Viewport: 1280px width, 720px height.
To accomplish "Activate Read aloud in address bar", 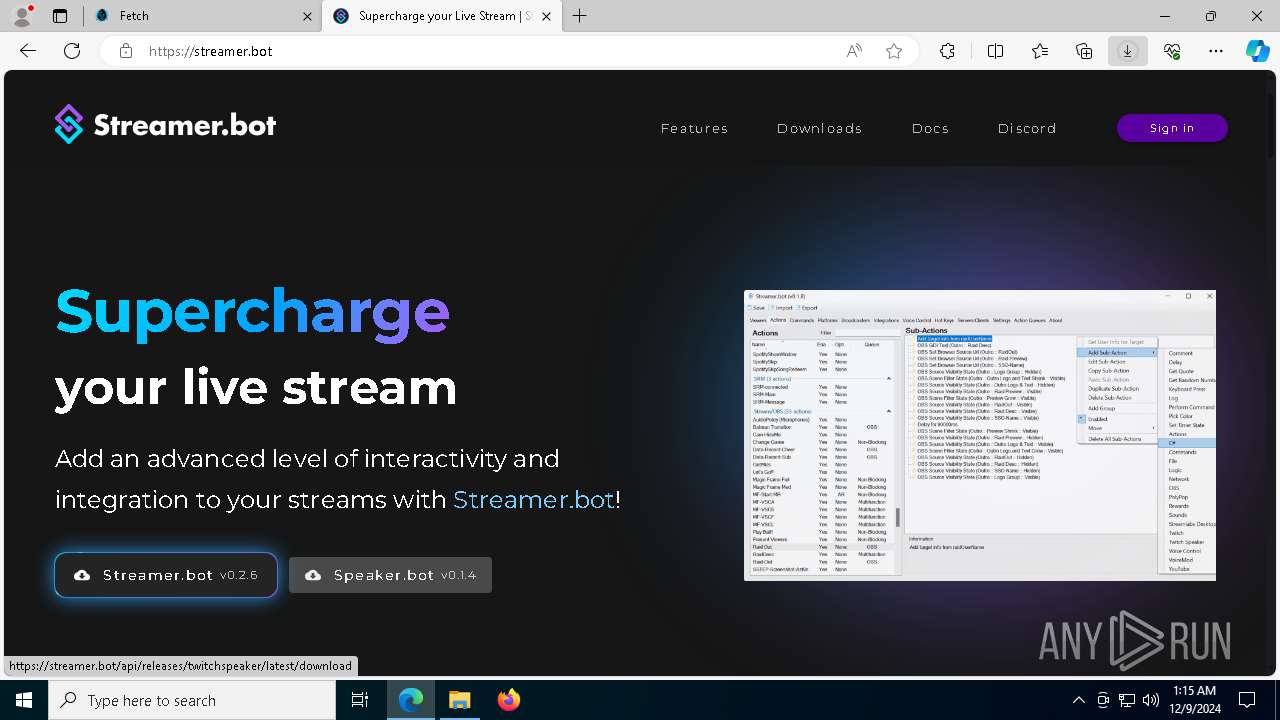I will [x=854, y=51].
